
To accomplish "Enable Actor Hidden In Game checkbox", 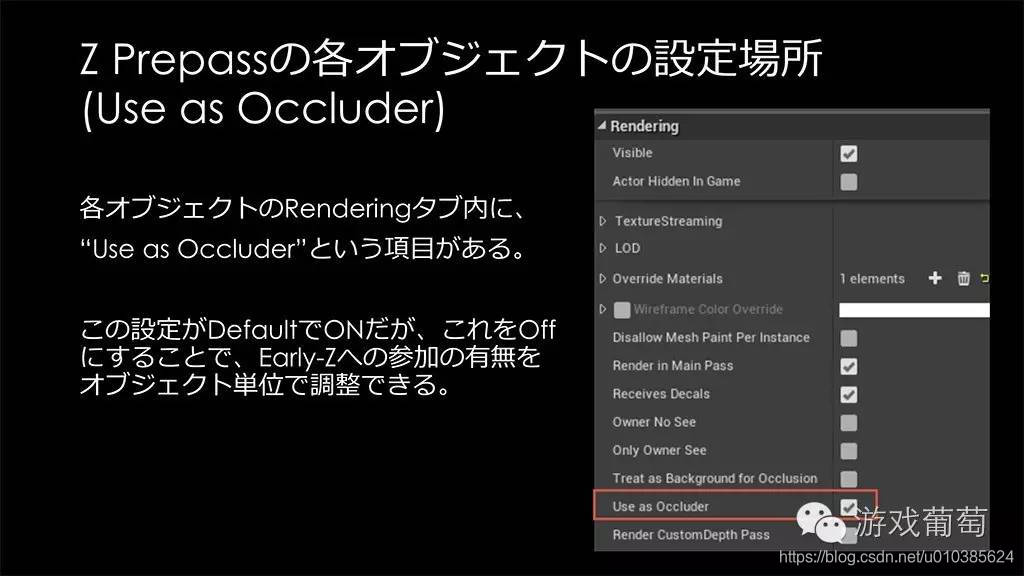I will point(848,182).
